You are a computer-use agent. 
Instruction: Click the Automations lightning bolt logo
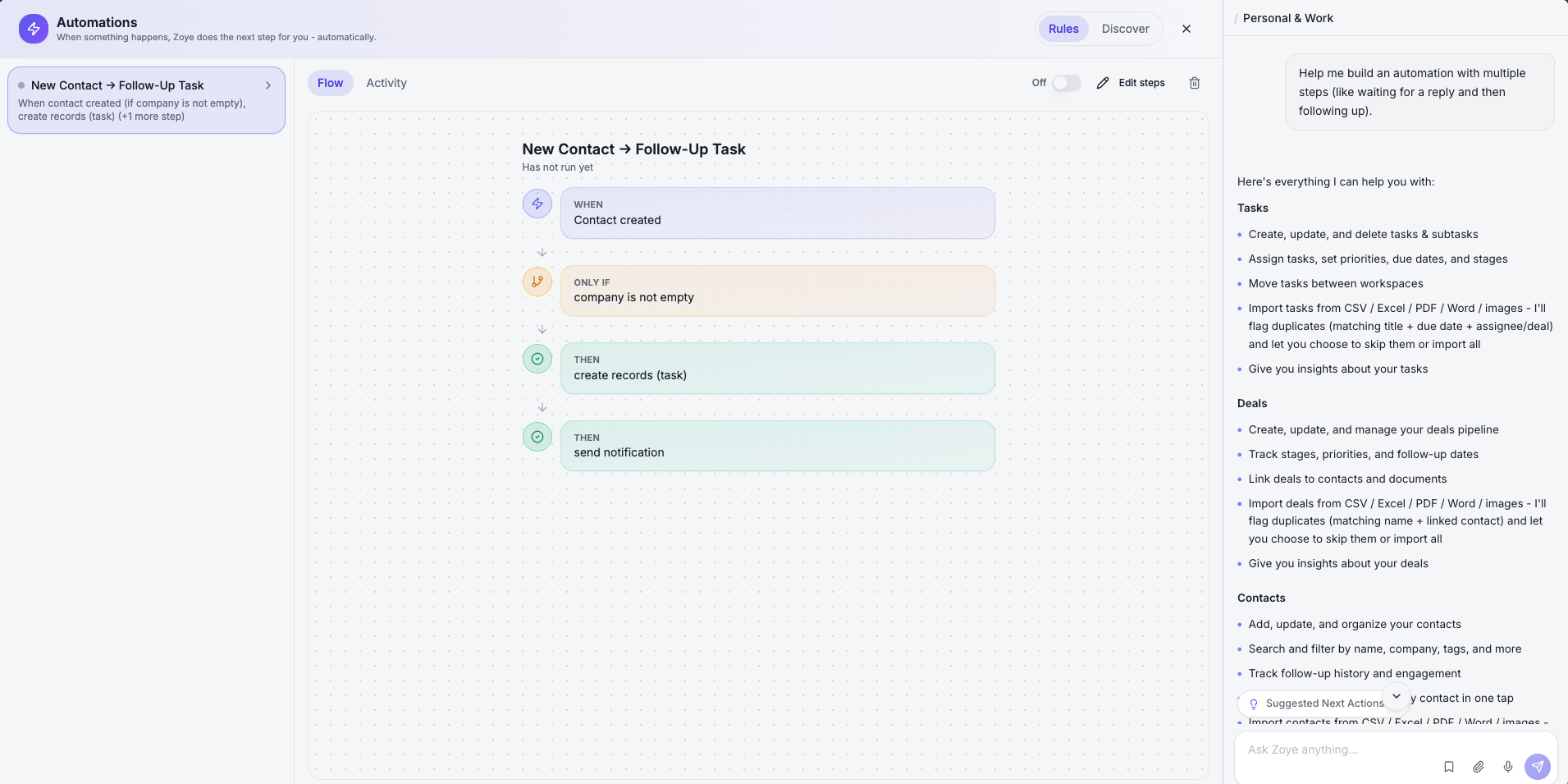(34, 29)
